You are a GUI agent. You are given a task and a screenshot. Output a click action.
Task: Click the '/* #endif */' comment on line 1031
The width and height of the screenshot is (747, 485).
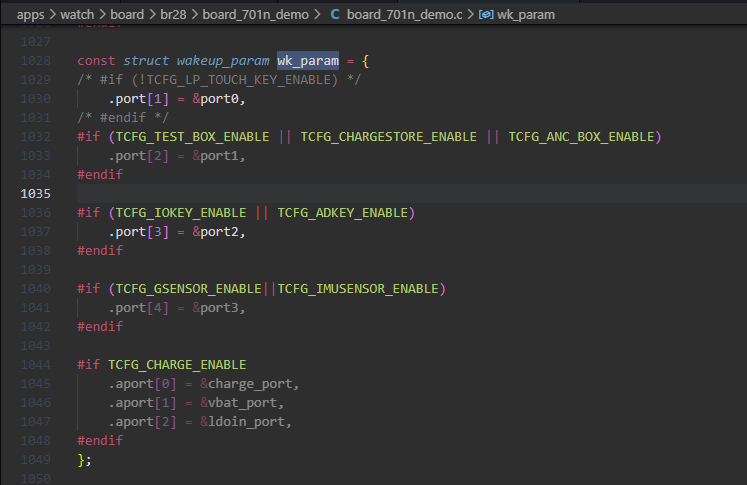tap(123, 118)
